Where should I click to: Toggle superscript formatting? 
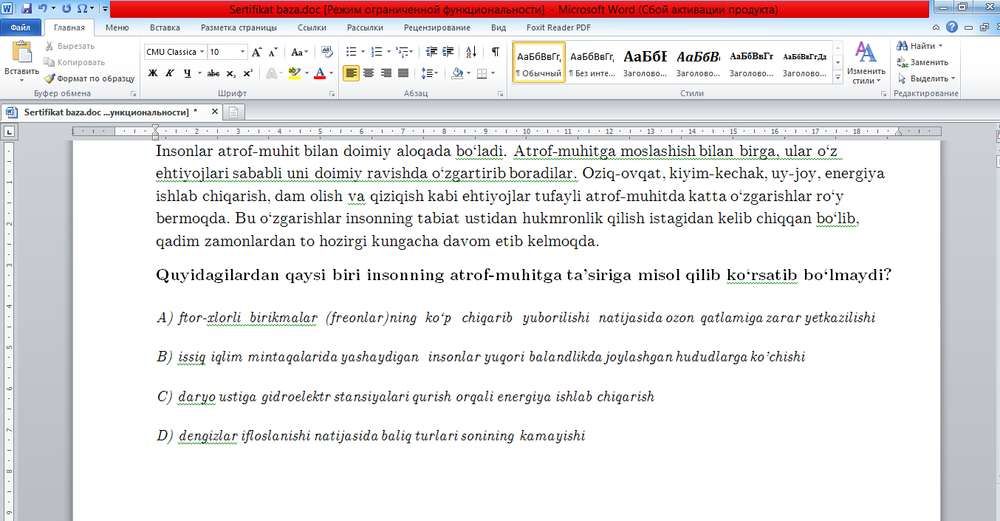(x=247, y=73)
